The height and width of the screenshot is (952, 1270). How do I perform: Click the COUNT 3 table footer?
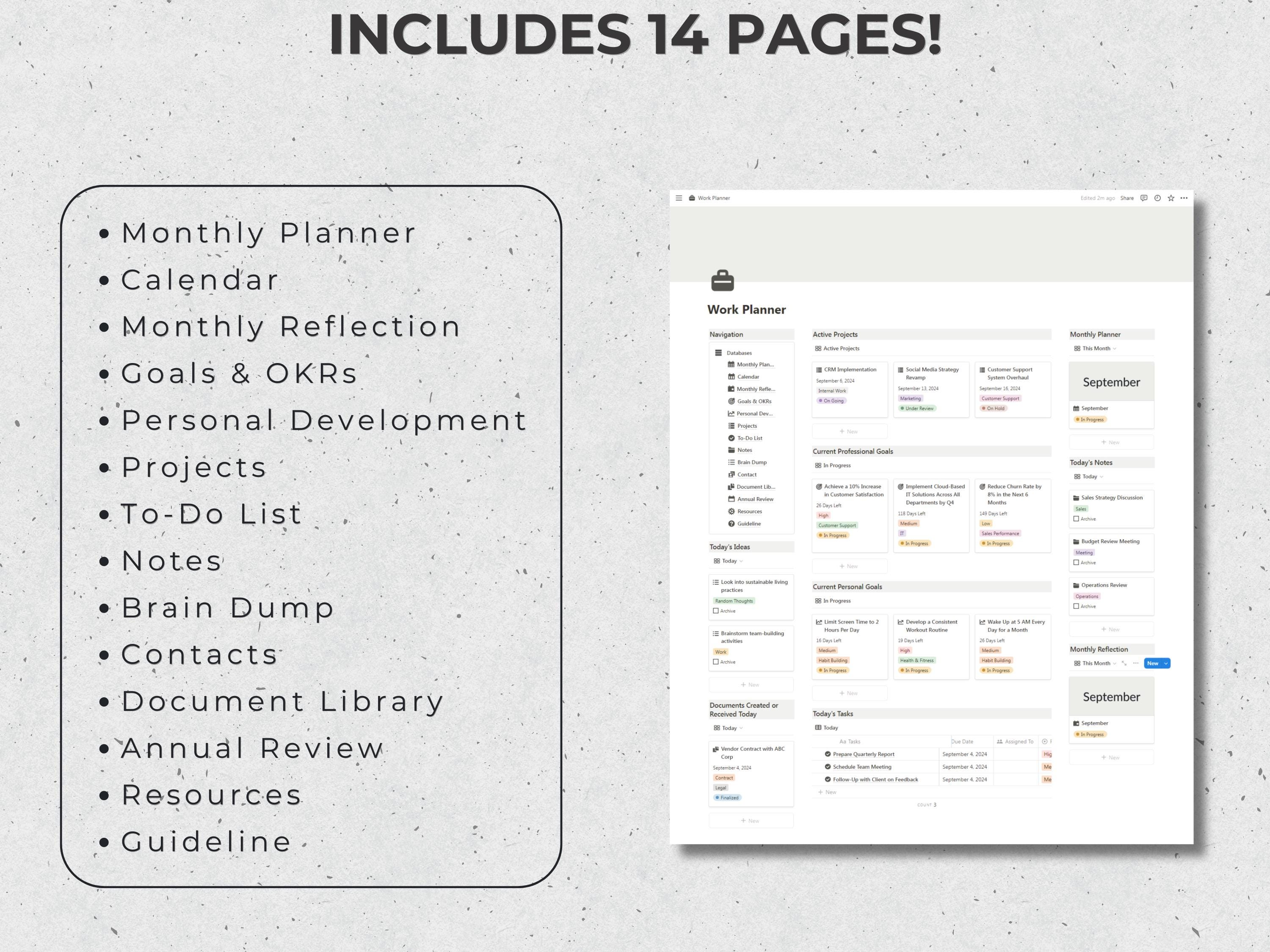pos(927,805)
